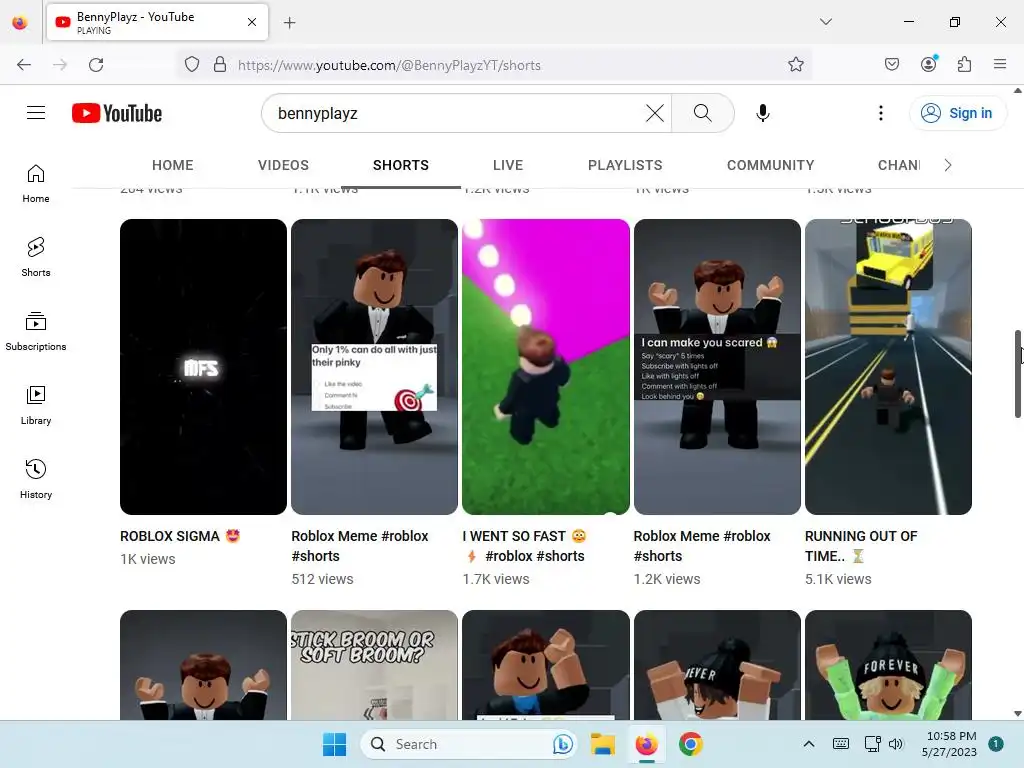The height and width of the screenshot is (768, 1024).
Task: Open the Firefox account icon
Action: coord(929,65)
